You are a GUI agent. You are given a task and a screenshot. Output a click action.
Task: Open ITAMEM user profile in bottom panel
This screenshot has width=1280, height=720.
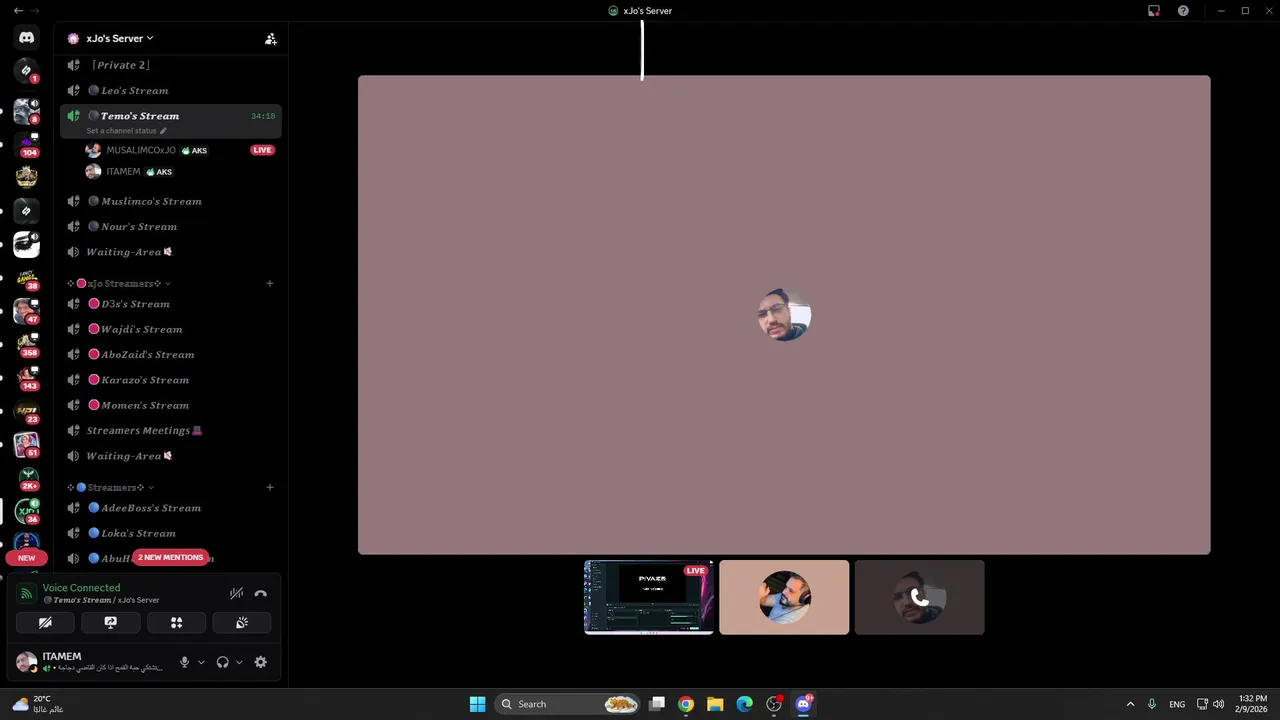90,662
